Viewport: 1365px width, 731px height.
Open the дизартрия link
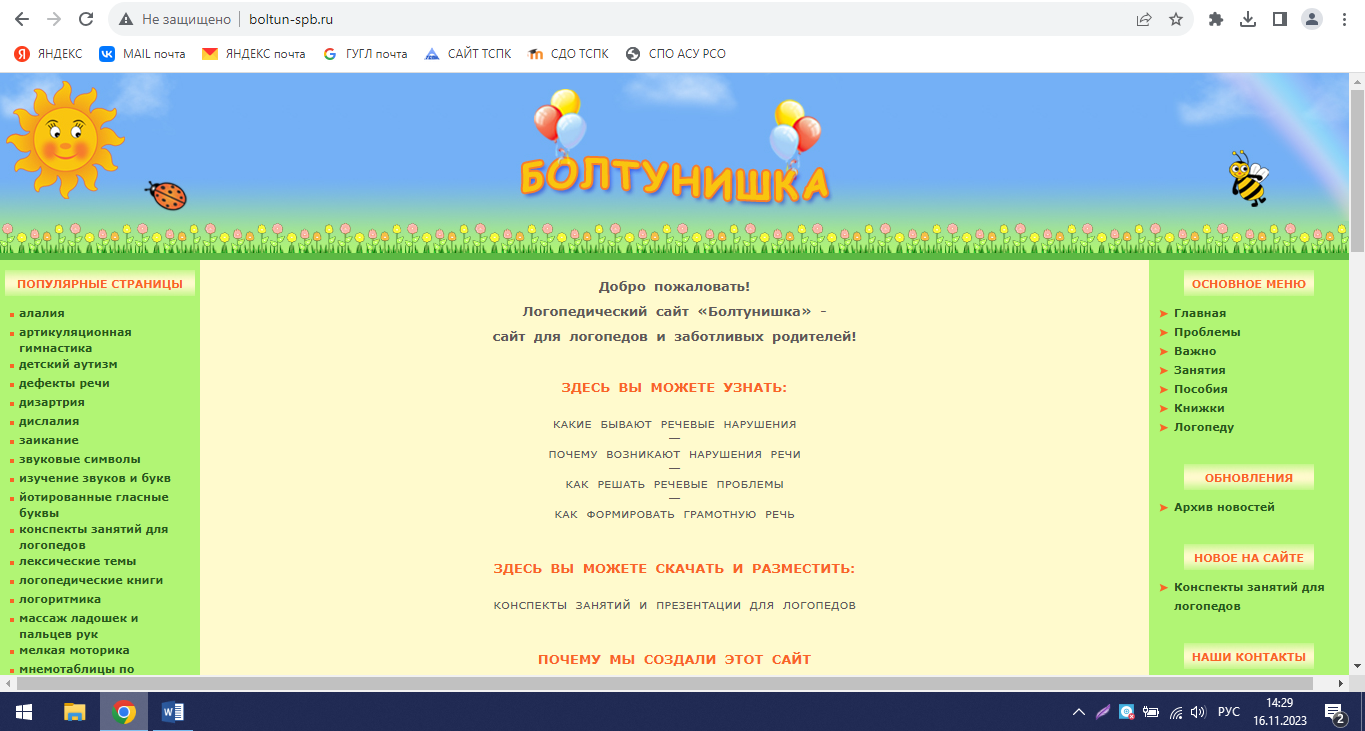pos(52,402)
